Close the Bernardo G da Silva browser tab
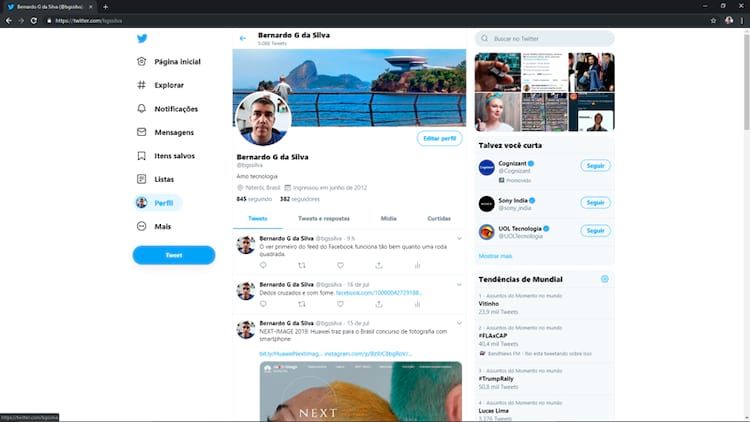 pos(90,7)
